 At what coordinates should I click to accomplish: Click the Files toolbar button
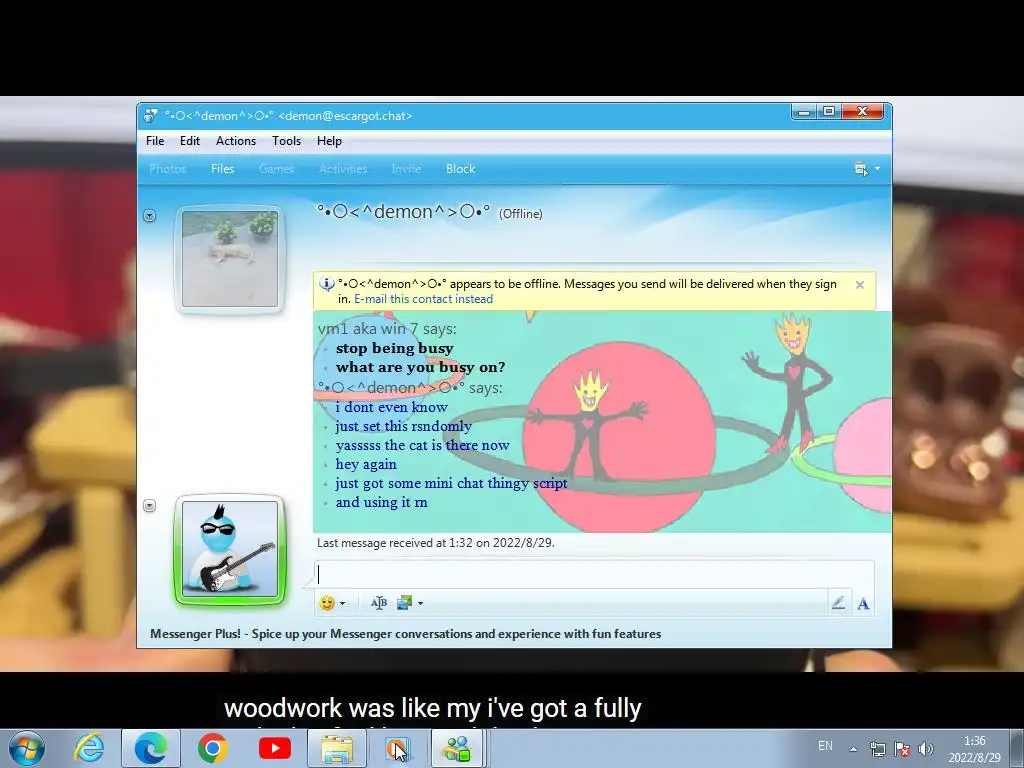pyautogui.click(x=222, y=169)
